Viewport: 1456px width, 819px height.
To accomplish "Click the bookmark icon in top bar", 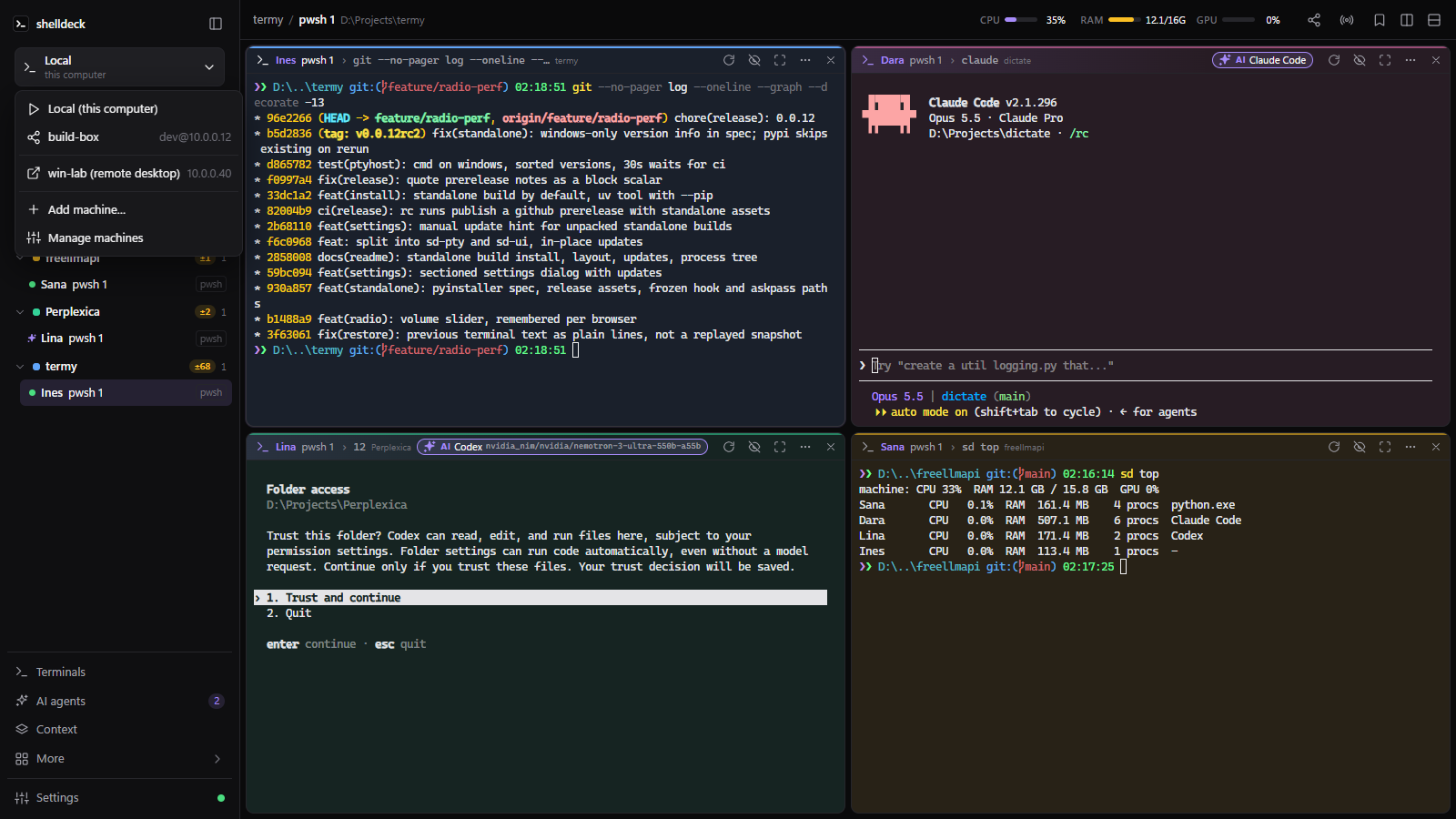I will click(1380, 20).
